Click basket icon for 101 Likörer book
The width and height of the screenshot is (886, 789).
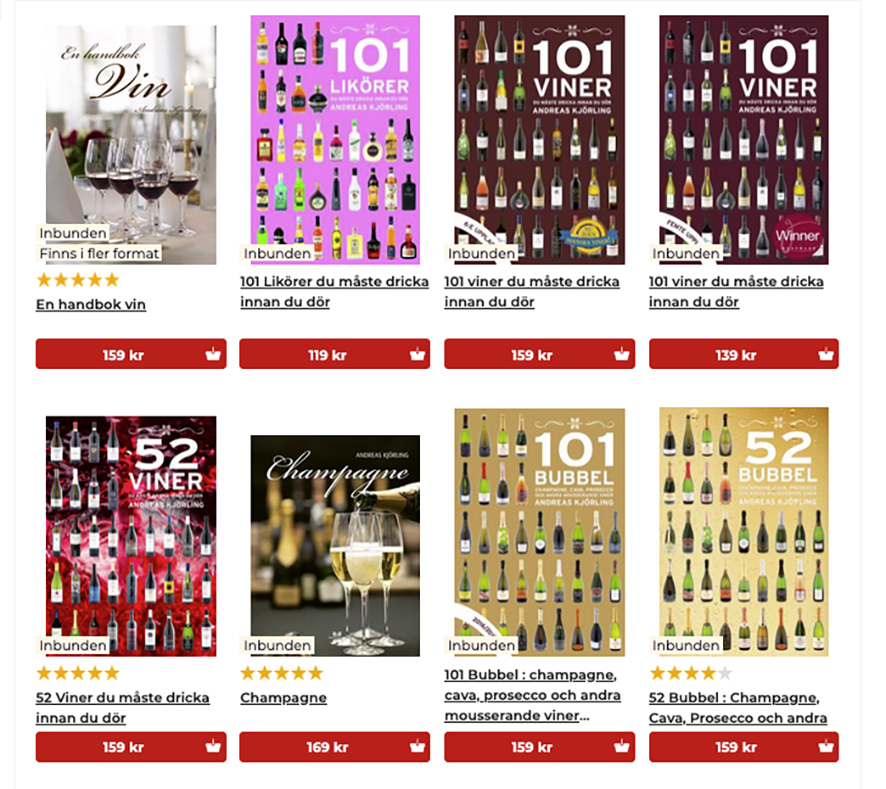pyautogui.click(x=418, y=354)
